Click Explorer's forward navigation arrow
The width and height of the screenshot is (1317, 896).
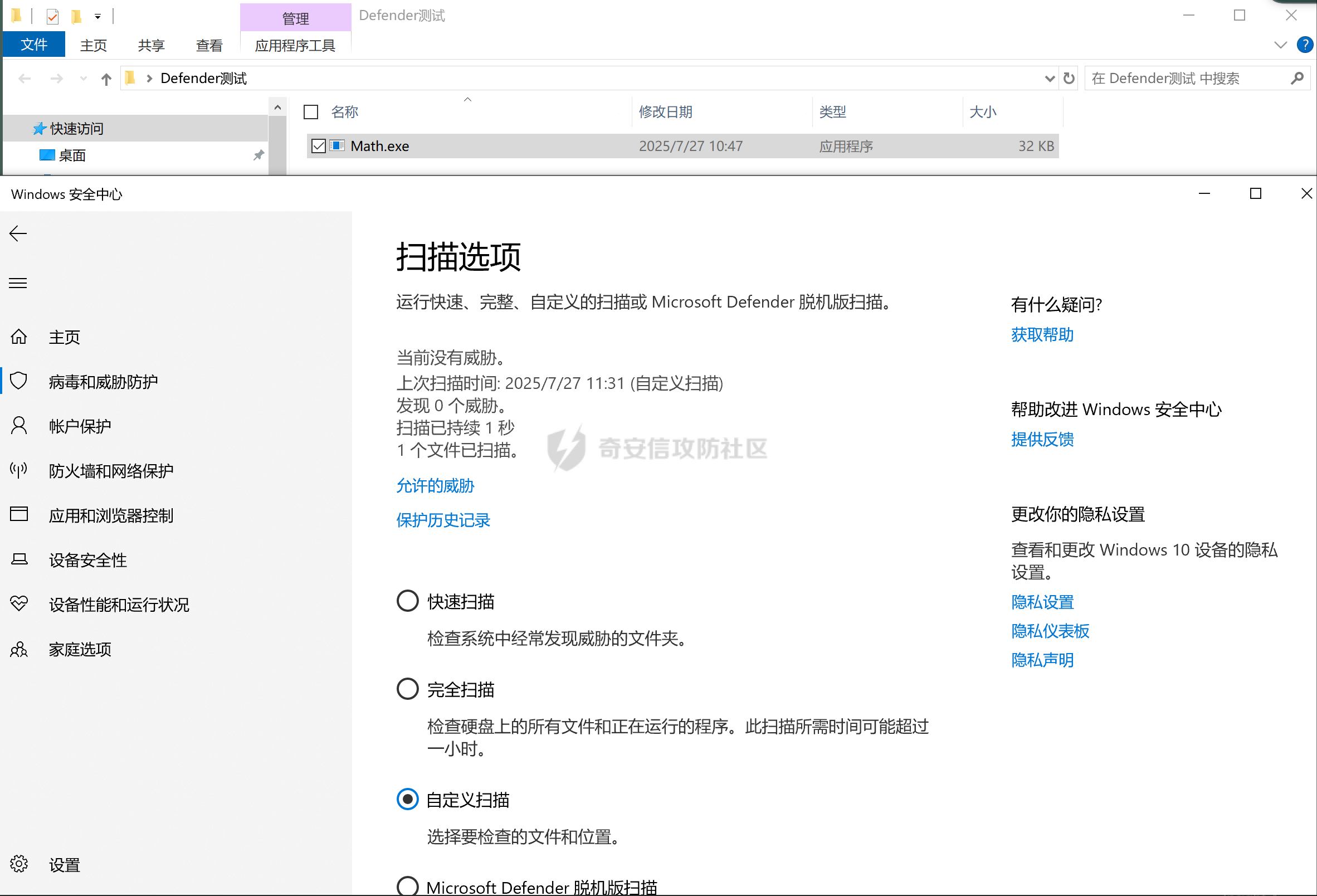coord(56,78)
